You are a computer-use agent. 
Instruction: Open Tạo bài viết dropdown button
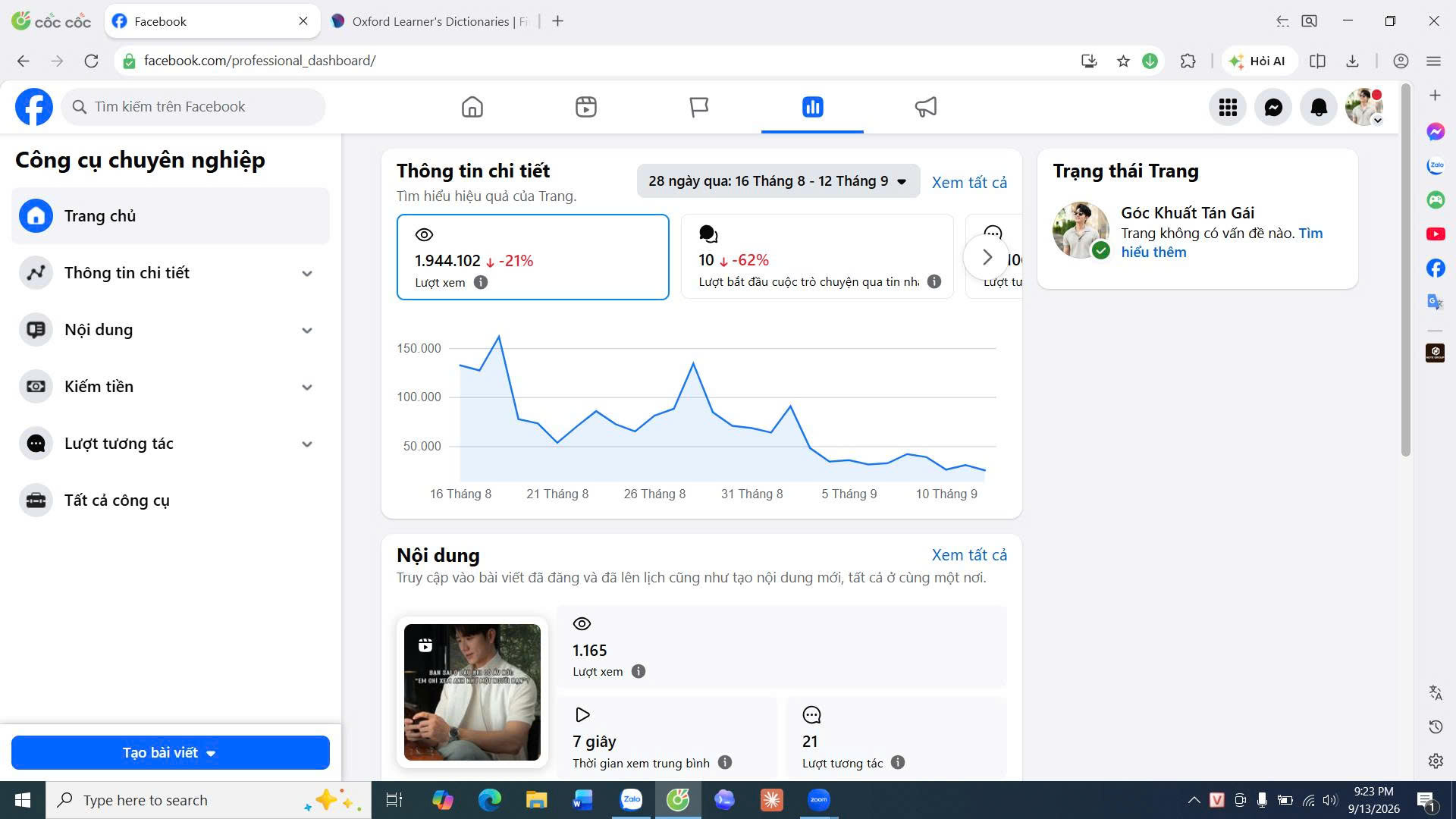pos(171,752)
